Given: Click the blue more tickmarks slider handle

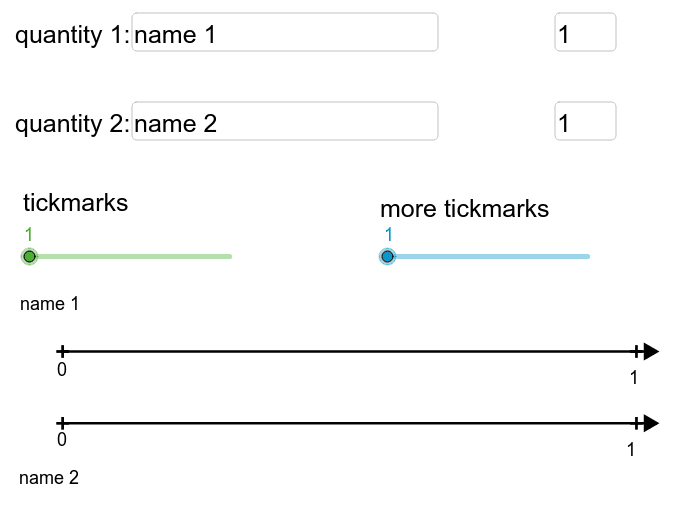Looking at the screenshot, I should [387, 257].
